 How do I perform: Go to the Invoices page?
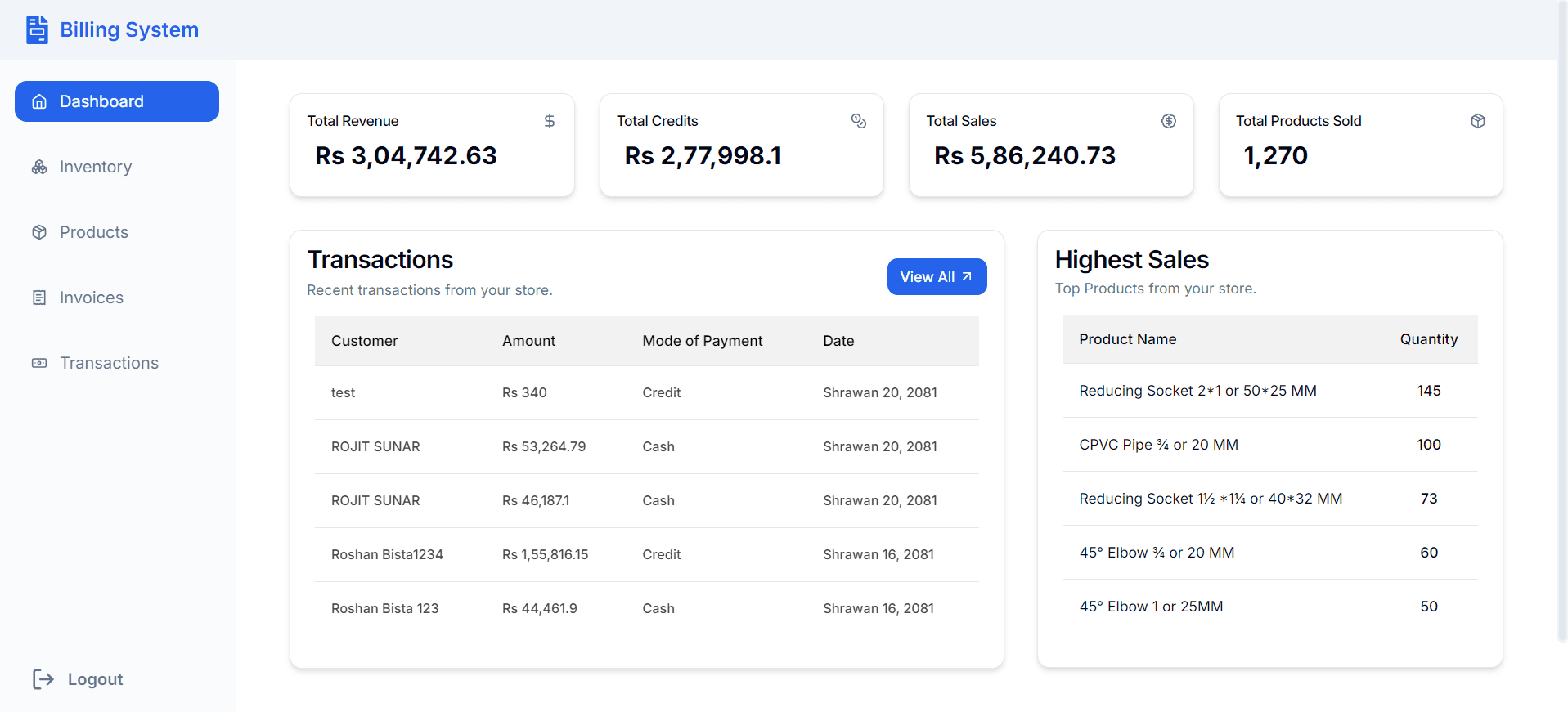[92, 298]
